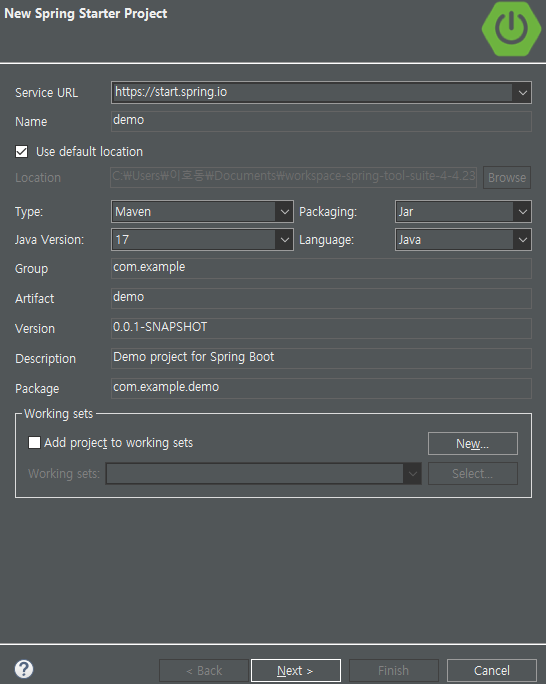Click the Service URL text field

point(312,92)
